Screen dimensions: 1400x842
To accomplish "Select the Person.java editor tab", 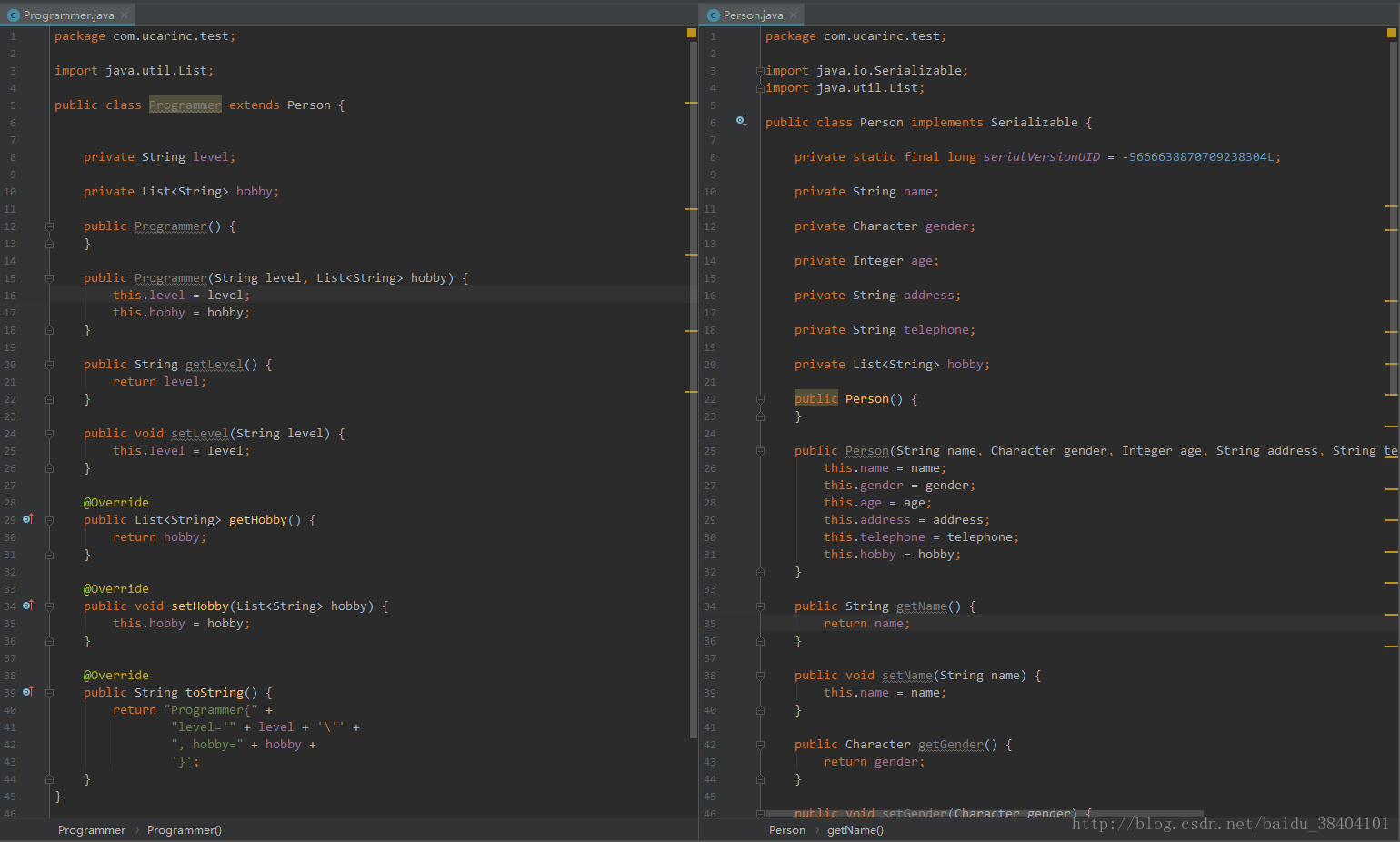I will coord(753,15).
